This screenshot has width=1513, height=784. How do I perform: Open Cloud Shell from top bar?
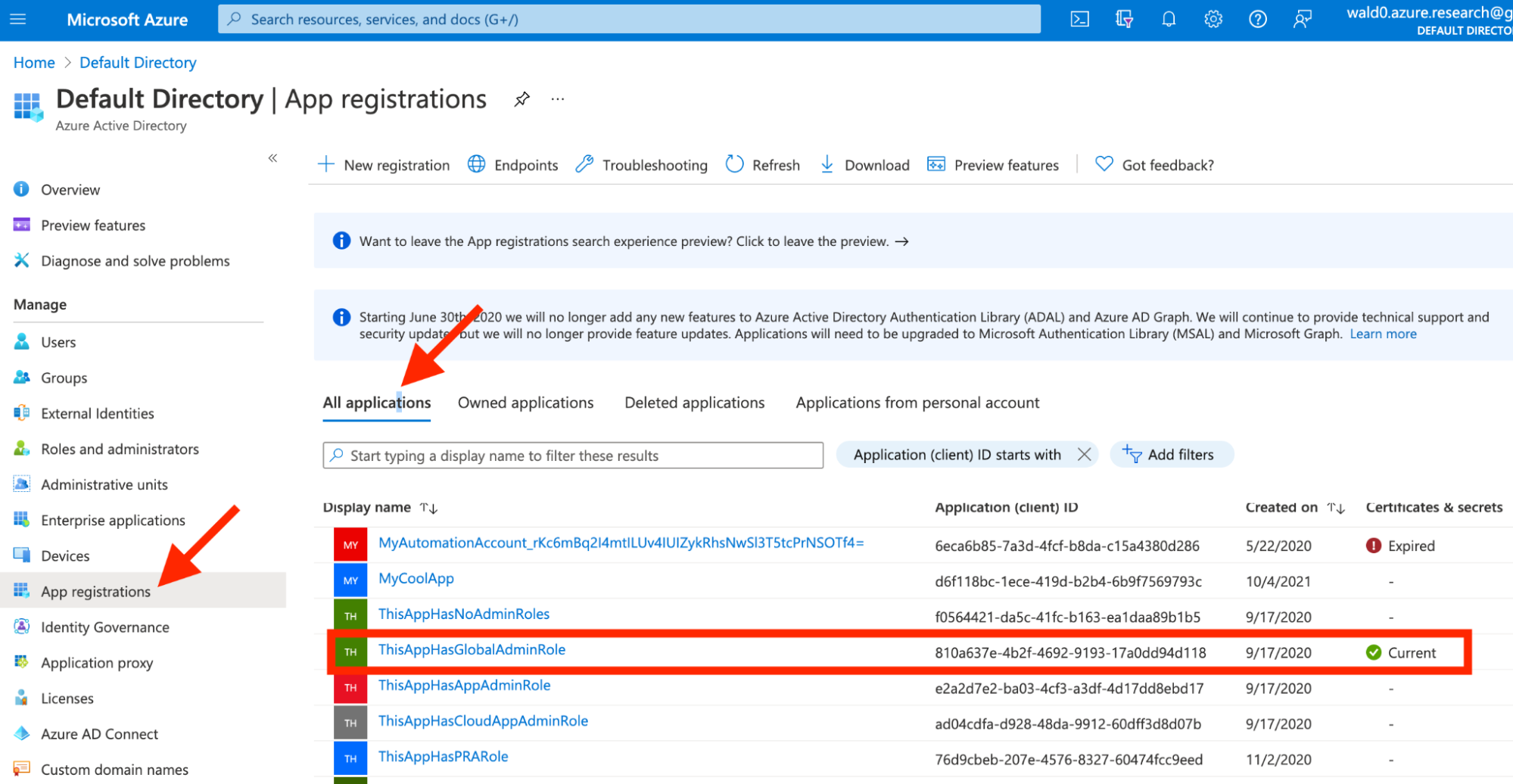click(1079, 19)
